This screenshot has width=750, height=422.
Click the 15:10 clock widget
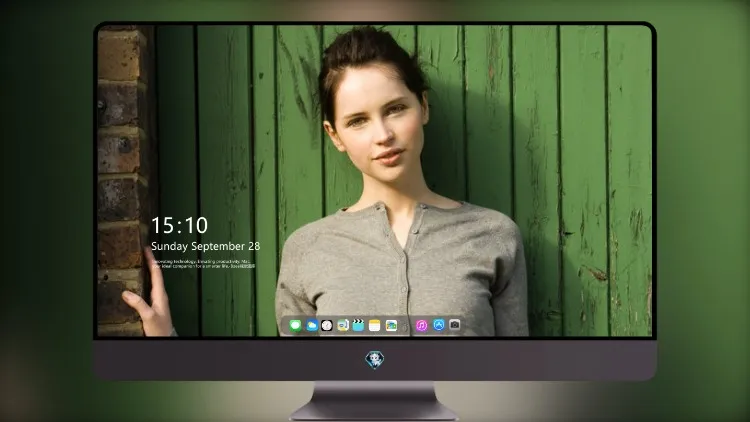[179, 225]
